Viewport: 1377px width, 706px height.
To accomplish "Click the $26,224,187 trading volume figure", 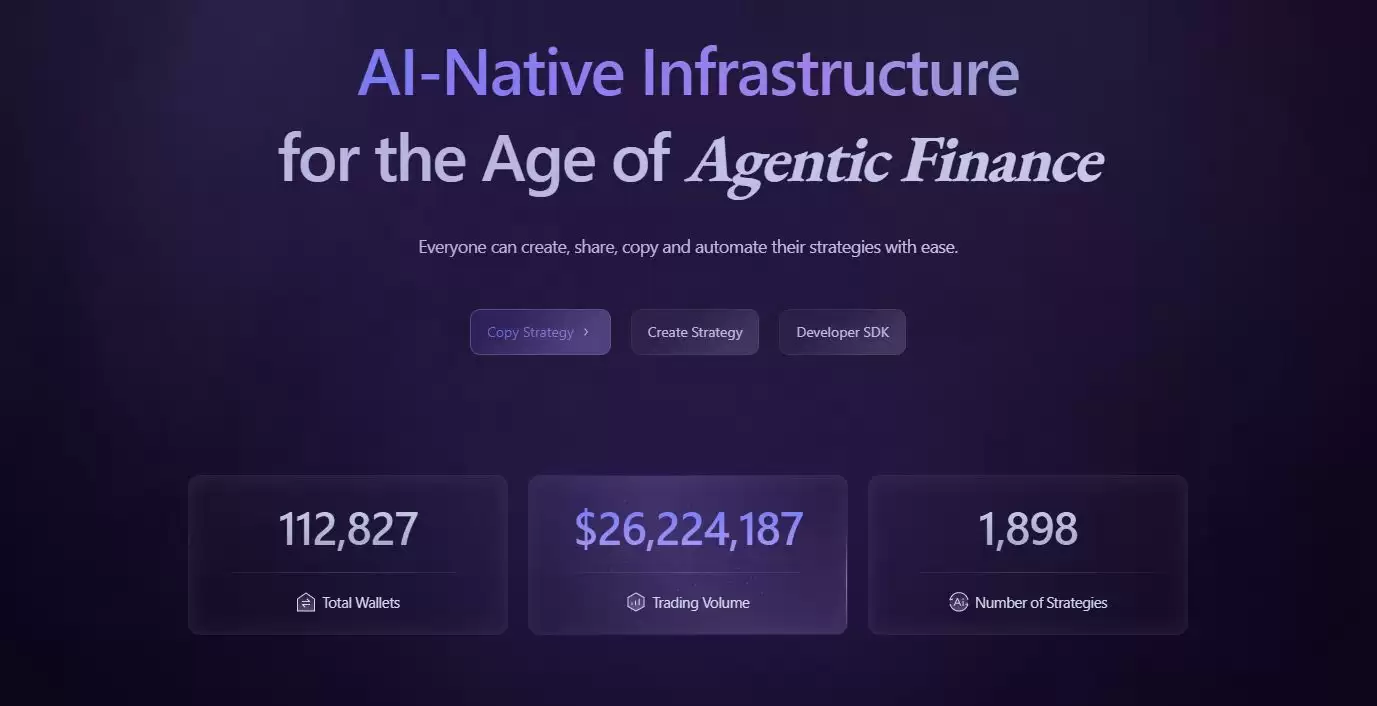I will click(x=688, y=529).
